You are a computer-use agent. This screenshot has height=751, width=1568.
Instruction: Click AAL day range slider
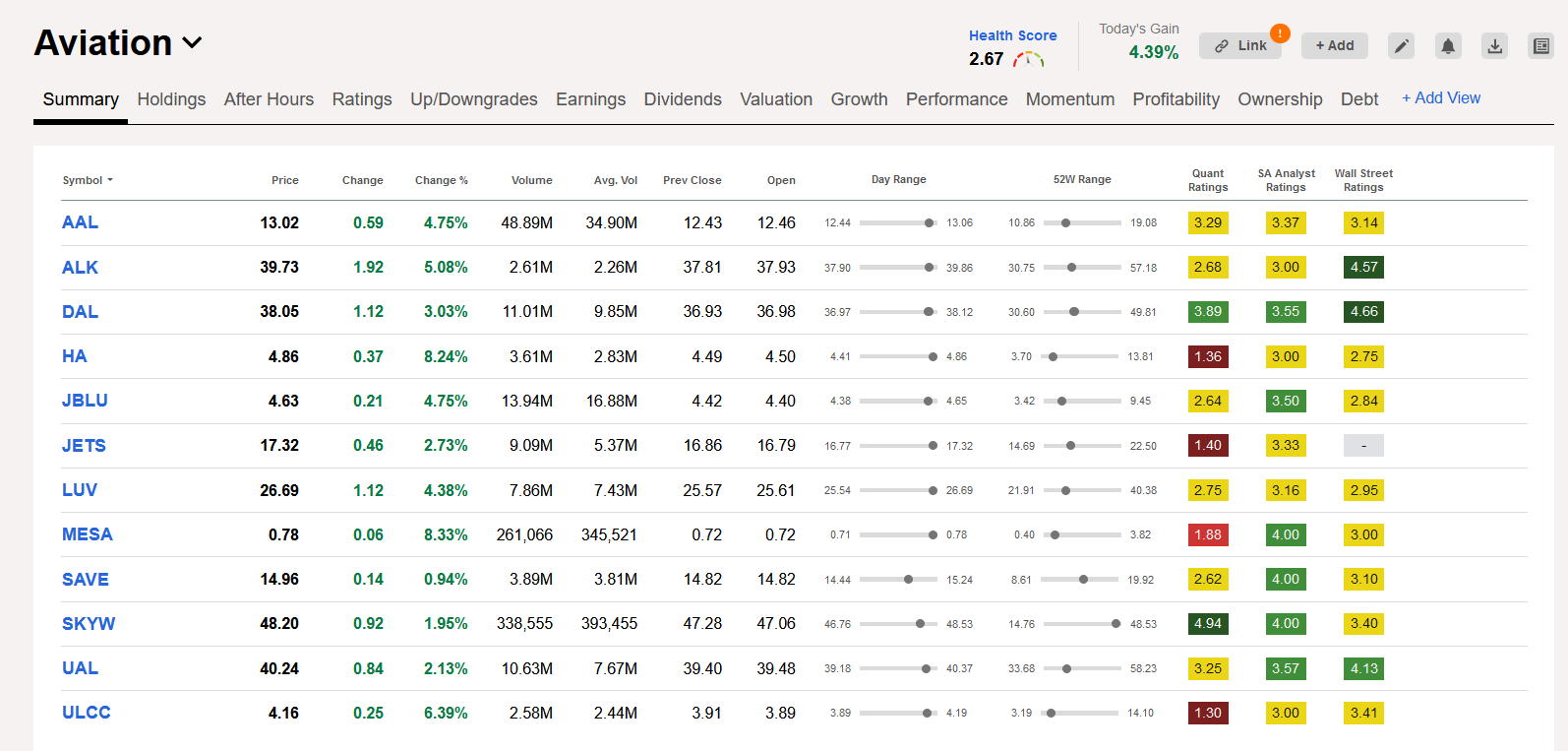pos(898,223)
